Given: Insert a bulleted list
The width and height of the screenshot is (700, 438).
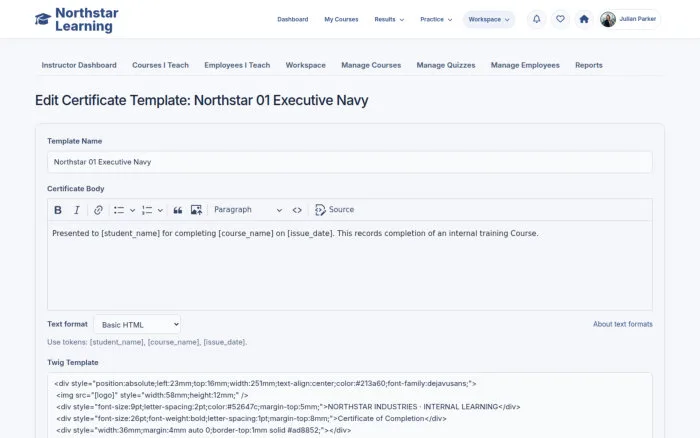Looking at the screenshot, I should [119, 210].
